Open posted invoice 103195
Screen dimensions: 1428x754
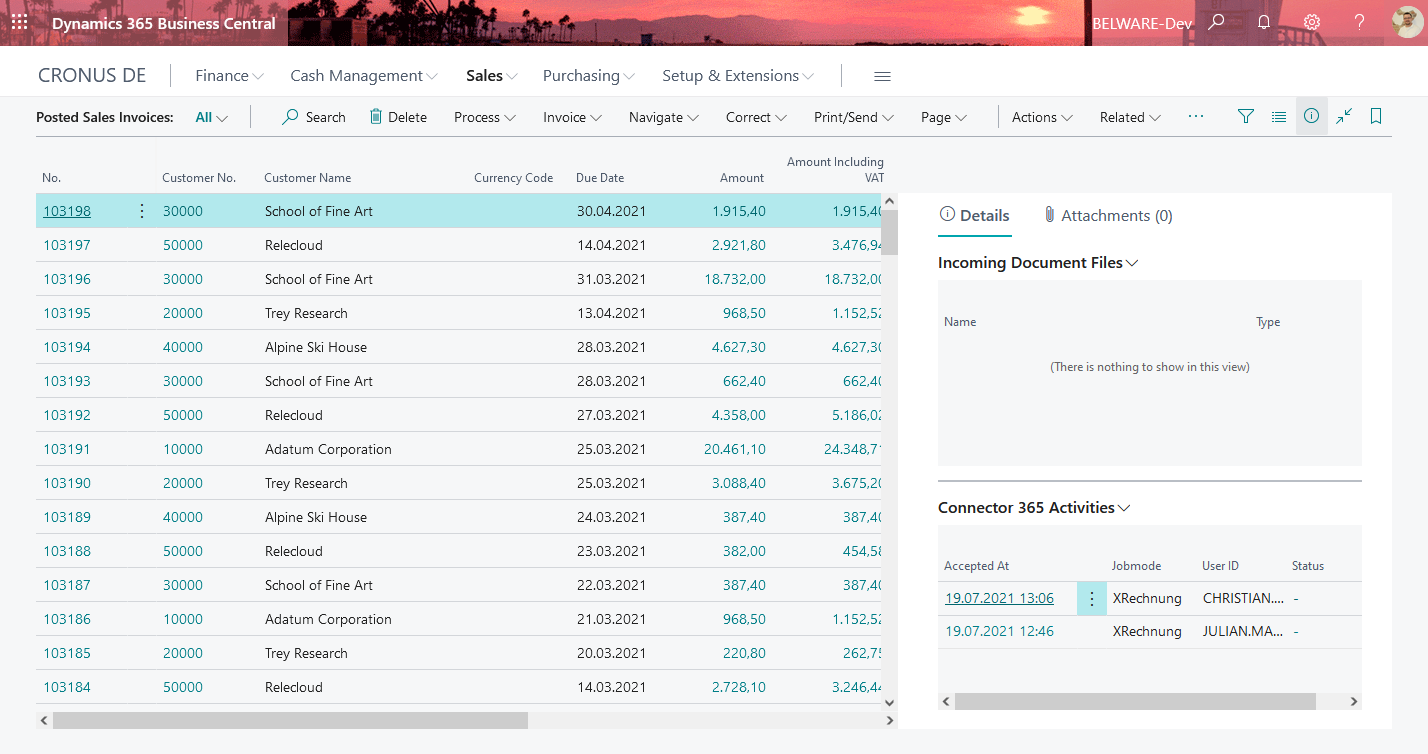(67, 313)
